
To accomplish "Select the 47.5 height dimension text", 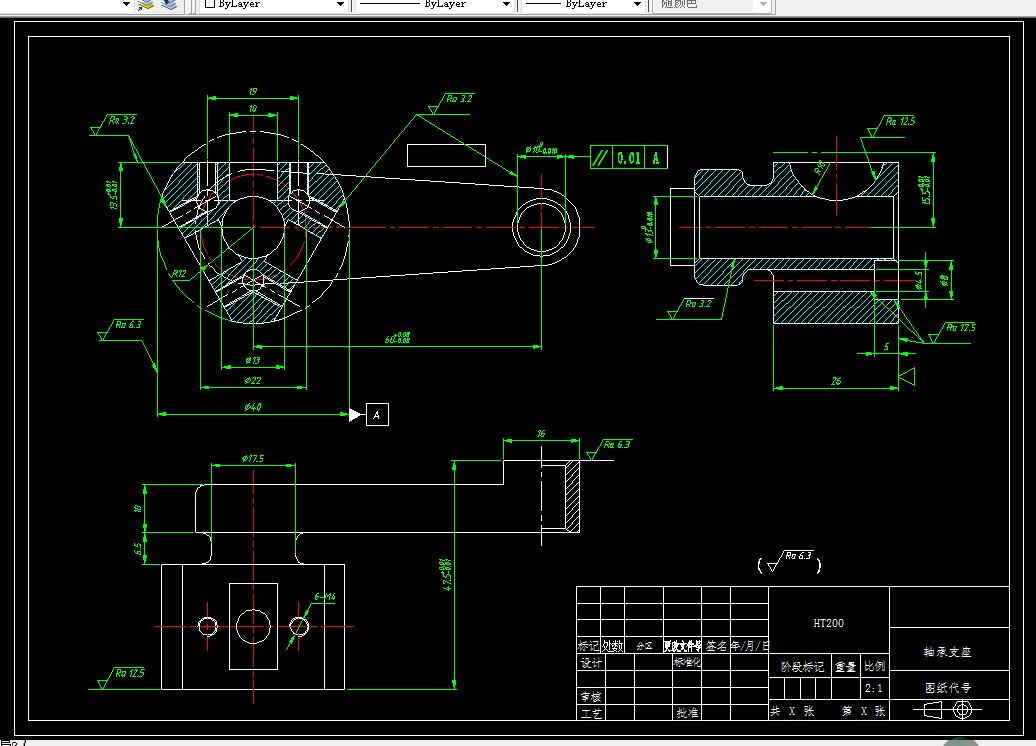I will 447,574.
